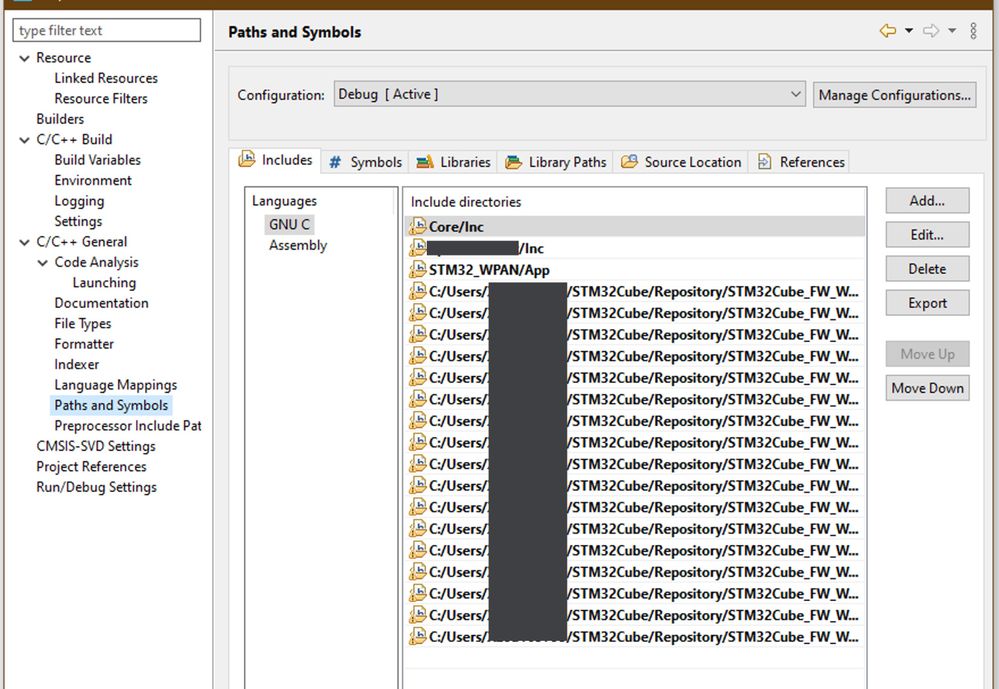
Task: Click the Libraries tab books icon
Action: click(425, 163)
